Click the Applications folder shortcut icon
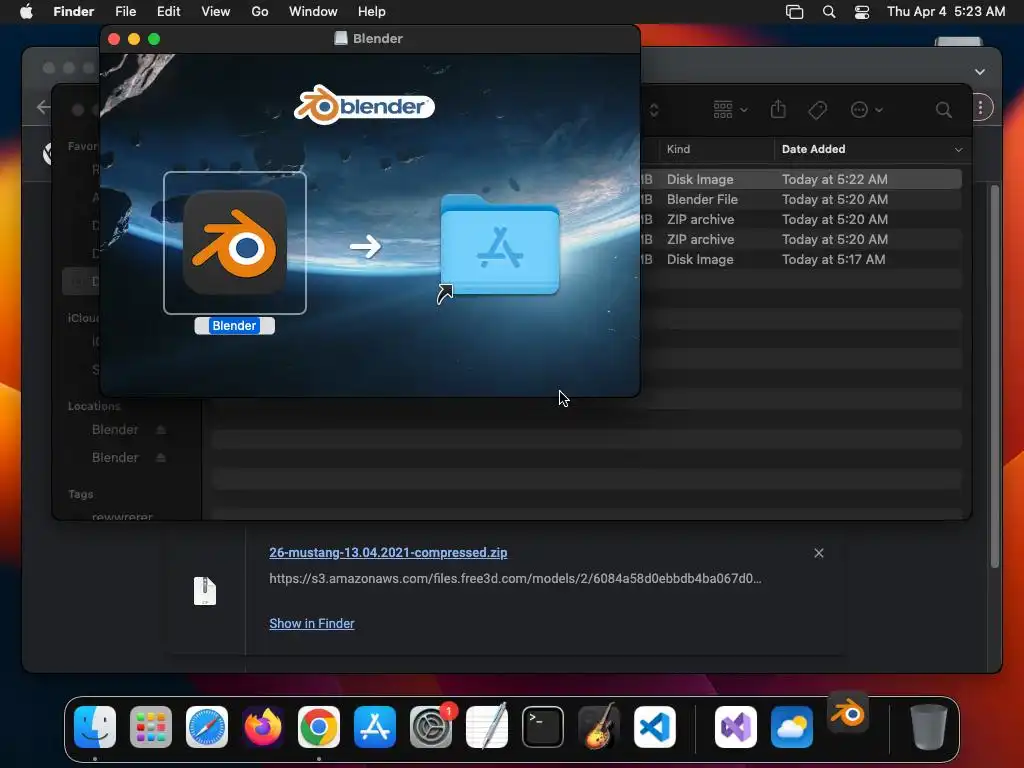 pos(500,246)
